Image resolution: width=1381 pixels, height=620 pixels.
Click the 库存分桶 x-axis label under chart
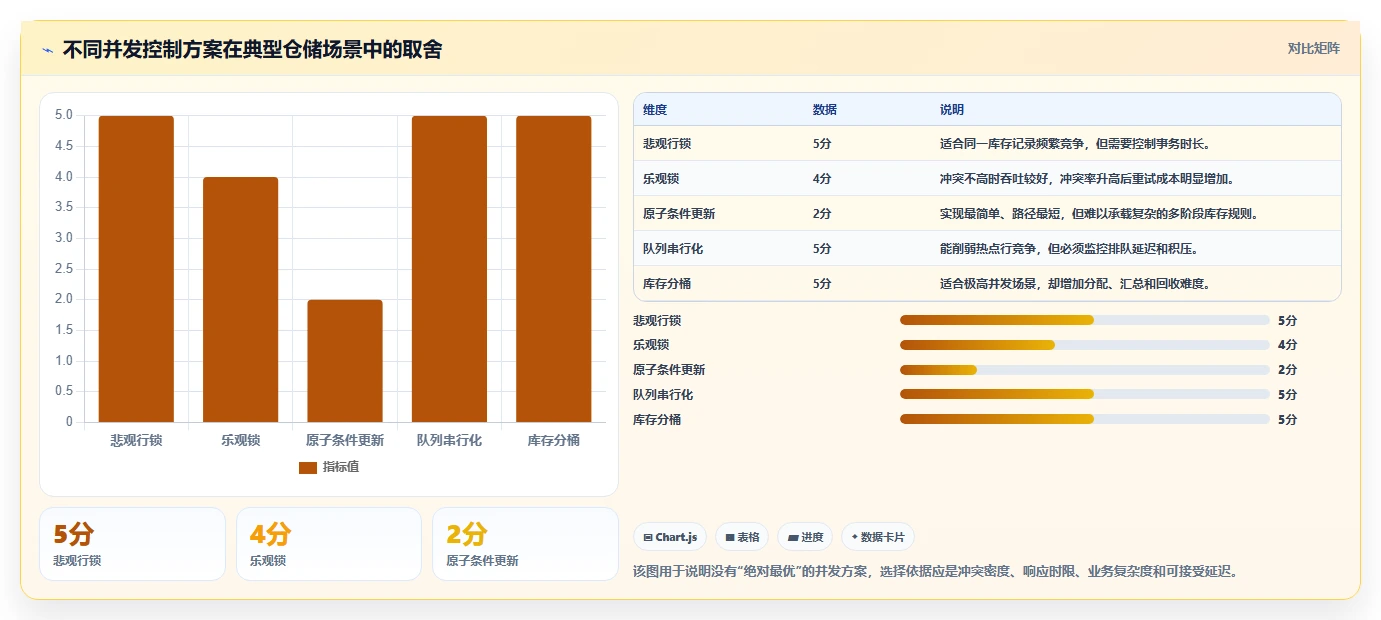554,440
